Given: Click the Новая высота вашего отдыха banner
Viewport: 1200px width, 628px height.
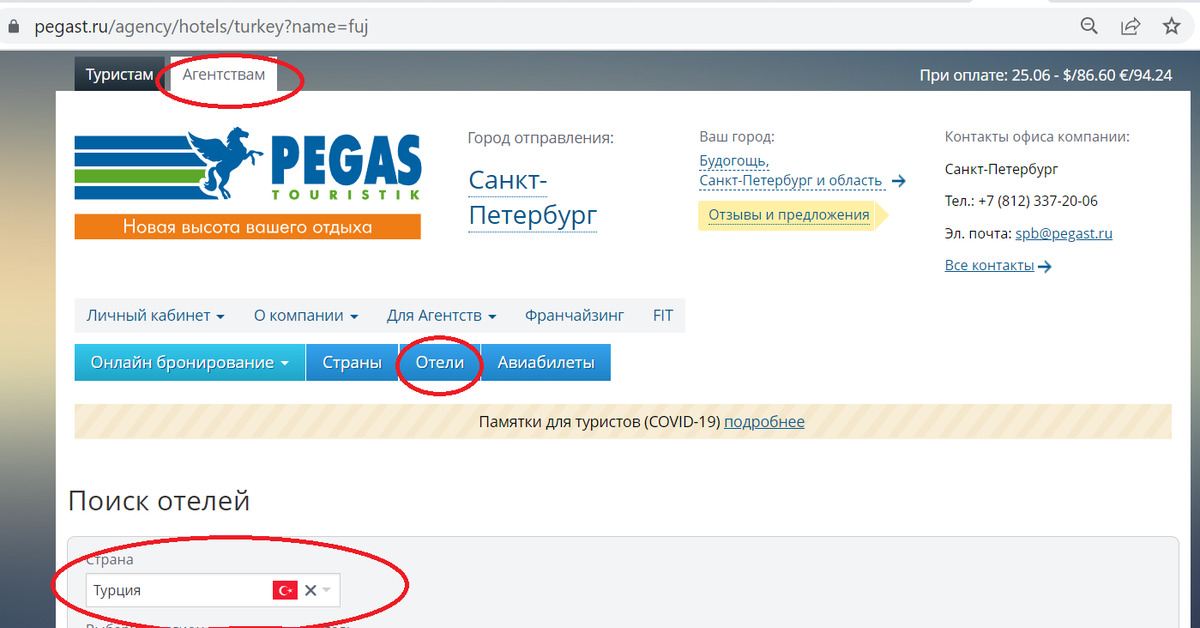Looking at the screenshot, I should (x=247, y=227).
